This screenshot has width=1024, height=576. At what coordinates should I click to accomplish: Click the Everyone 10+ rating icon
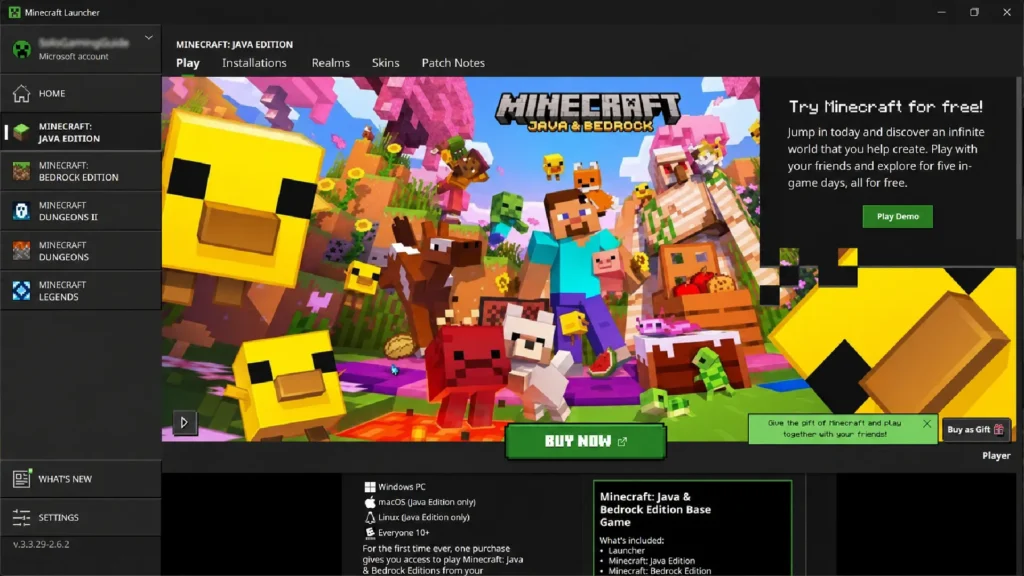[370, 533]
